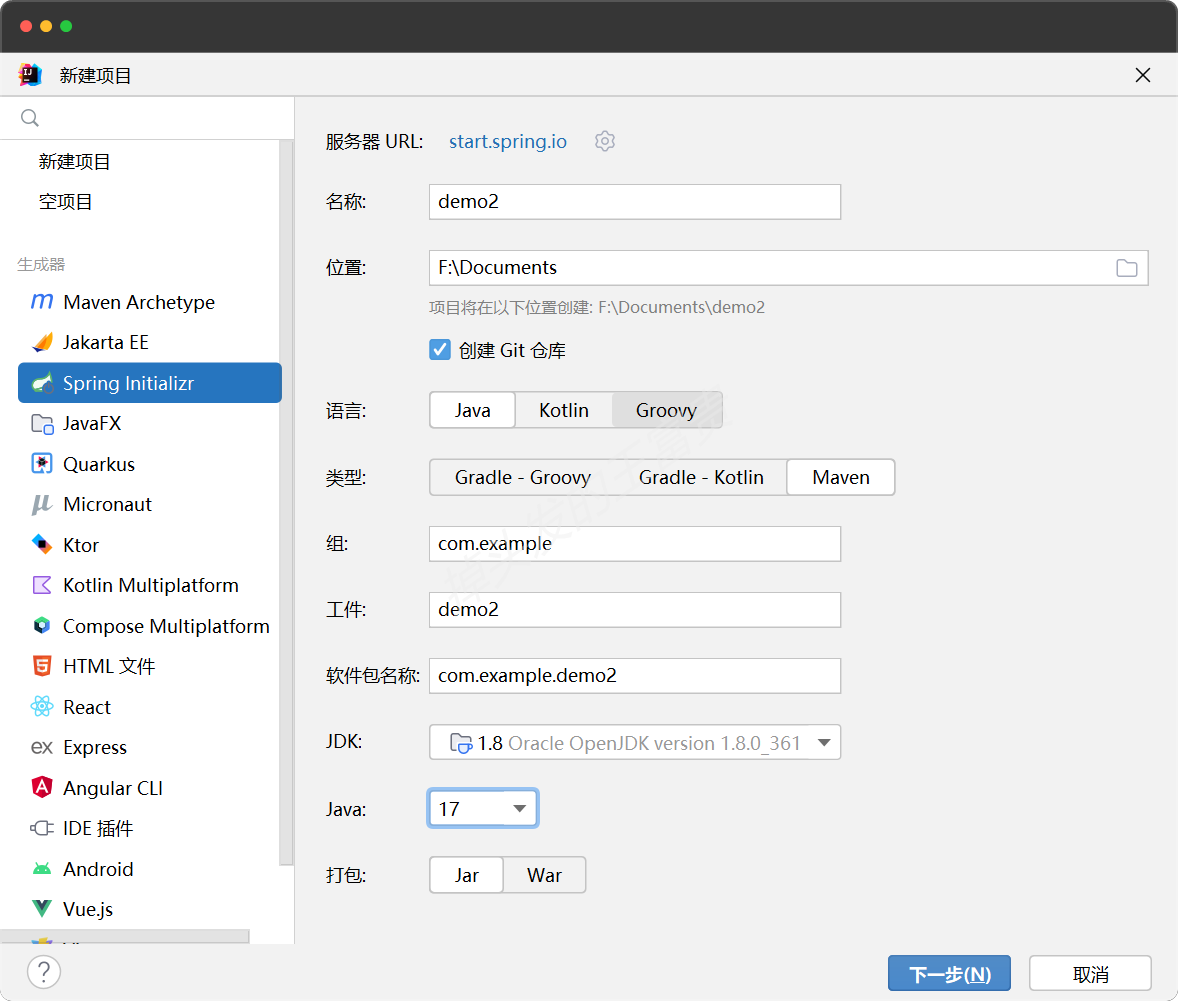Screen dimensions: 1178x1001
Task: Click the JavaFX folder icon
Action: tap(42, 424)
